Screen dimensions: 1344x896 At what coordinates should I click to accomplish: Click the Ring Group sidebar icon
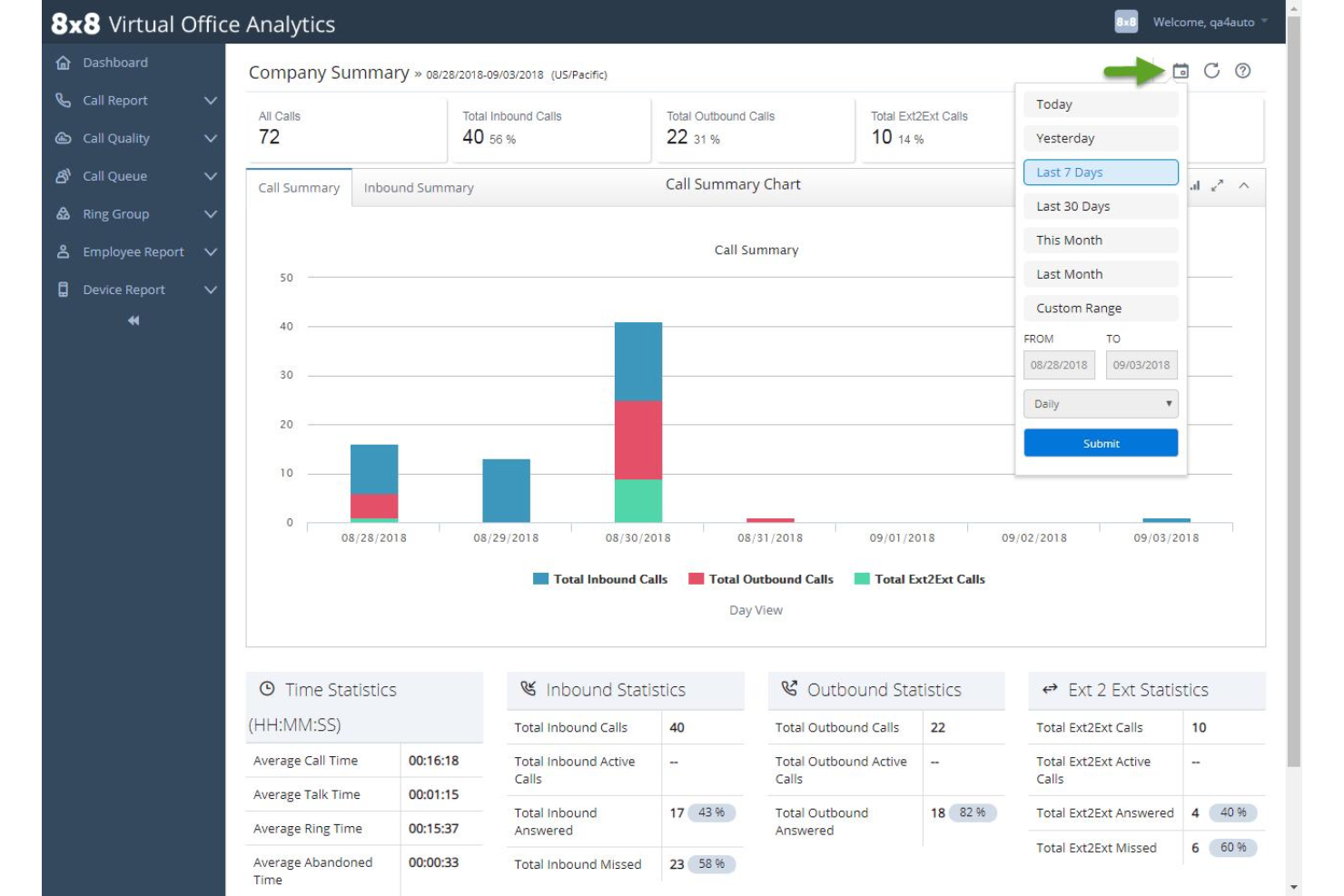click(x=63, y=214)
